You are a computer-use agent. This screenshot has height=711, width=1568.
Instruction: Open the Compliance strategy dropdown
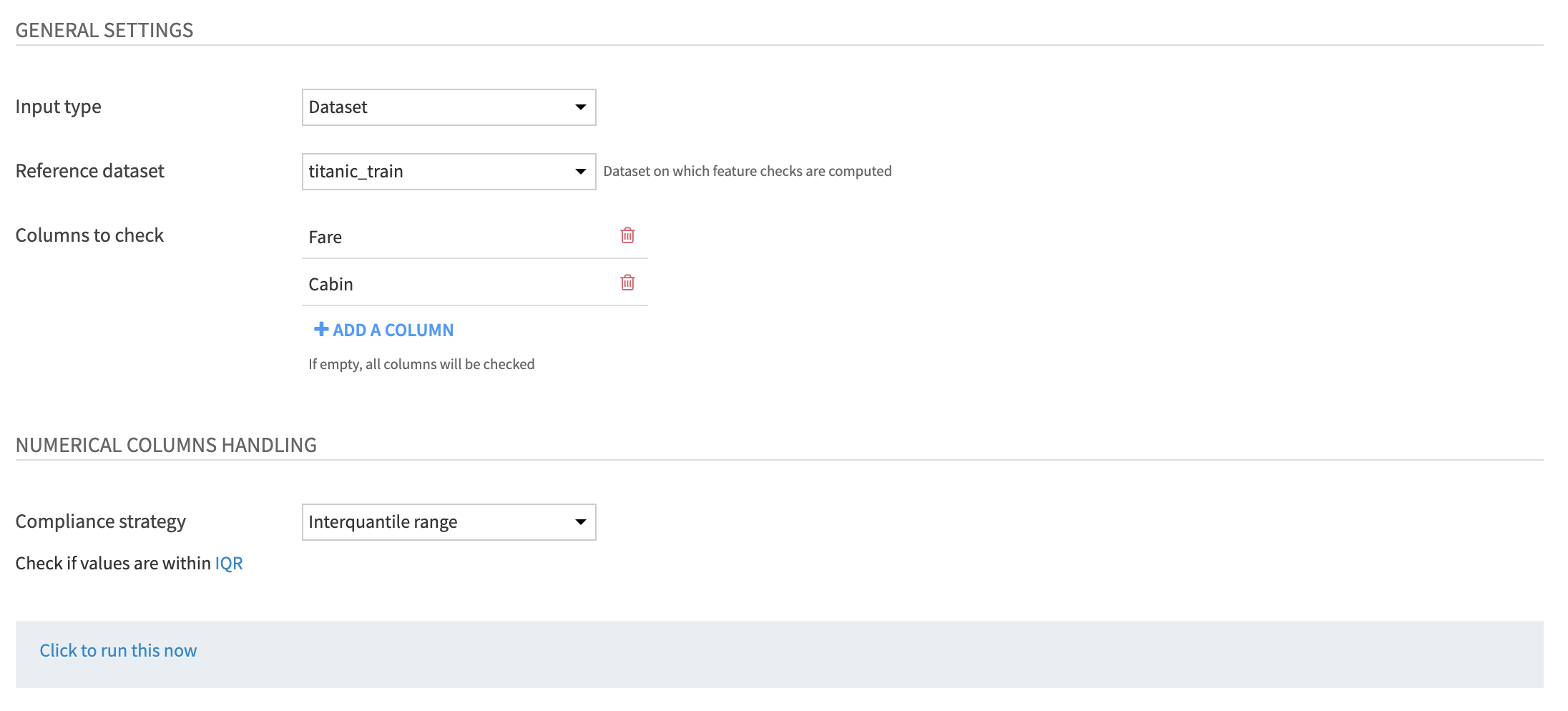449,522
